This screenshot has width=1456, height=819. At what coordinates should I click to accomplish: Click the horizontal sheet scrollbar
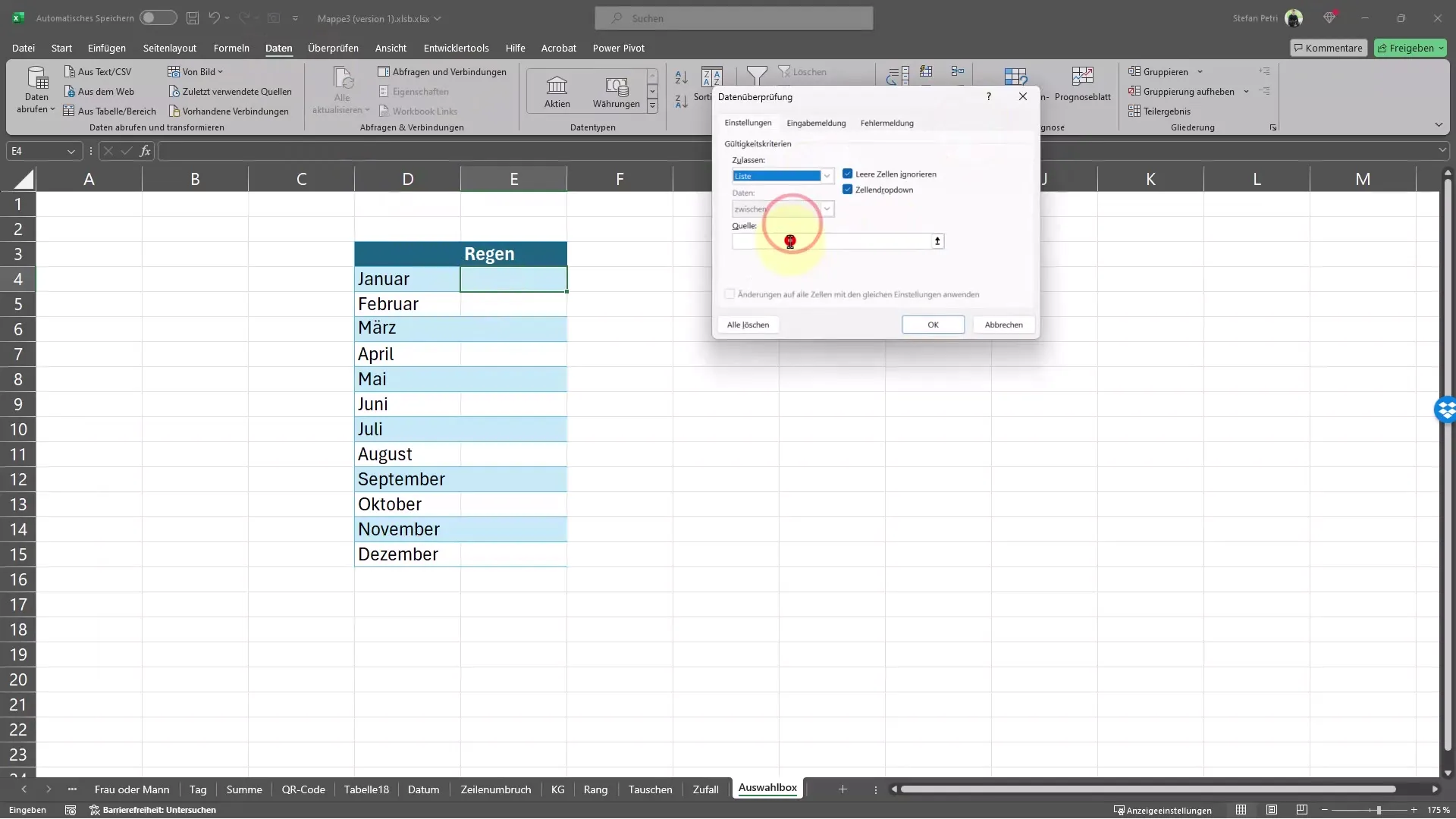[x=1147, y=789]
